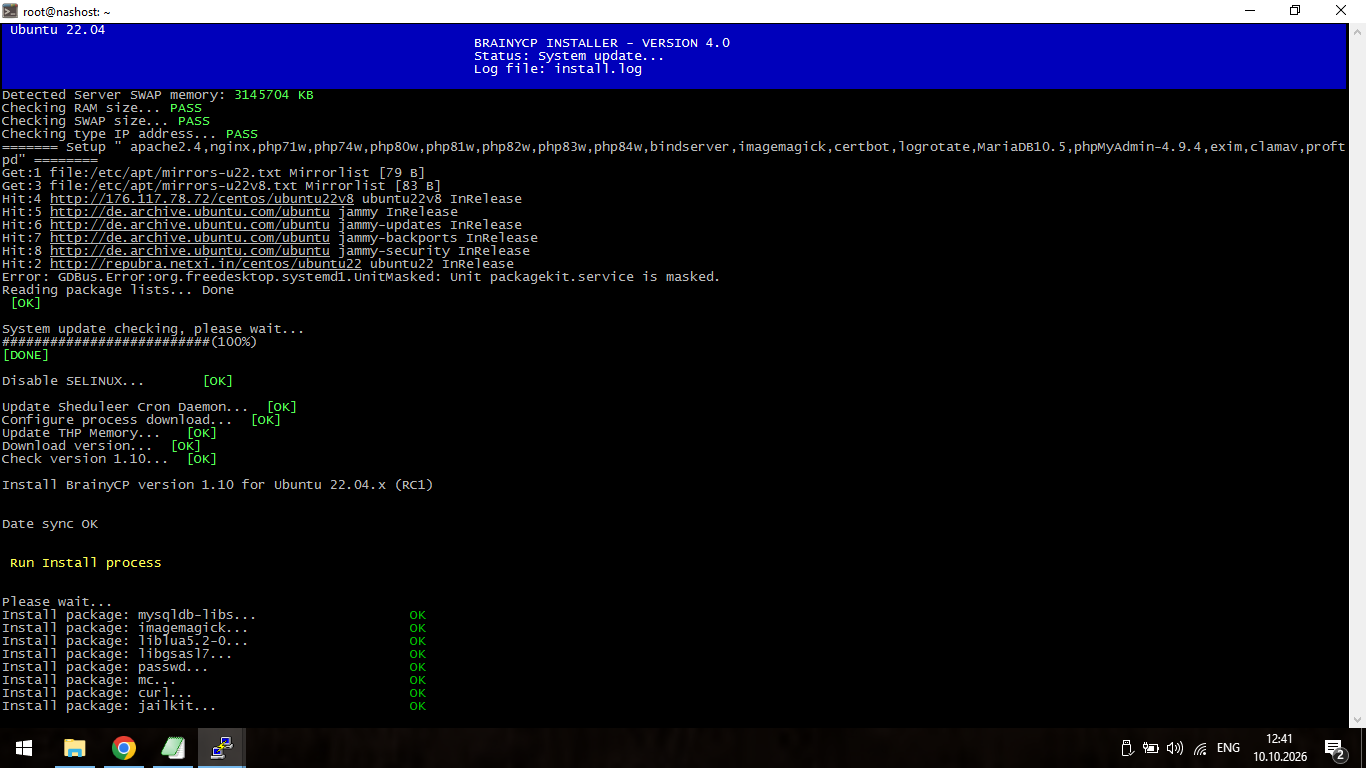Open the Windows Start menu
This screenshot has height=768, width=1366.
(x=24, y=748)
